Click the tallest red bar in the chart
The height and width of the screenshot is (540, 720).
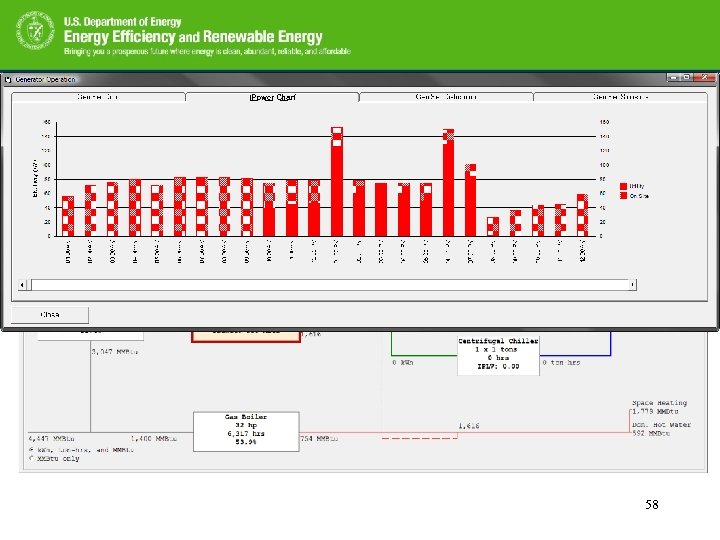337,182
